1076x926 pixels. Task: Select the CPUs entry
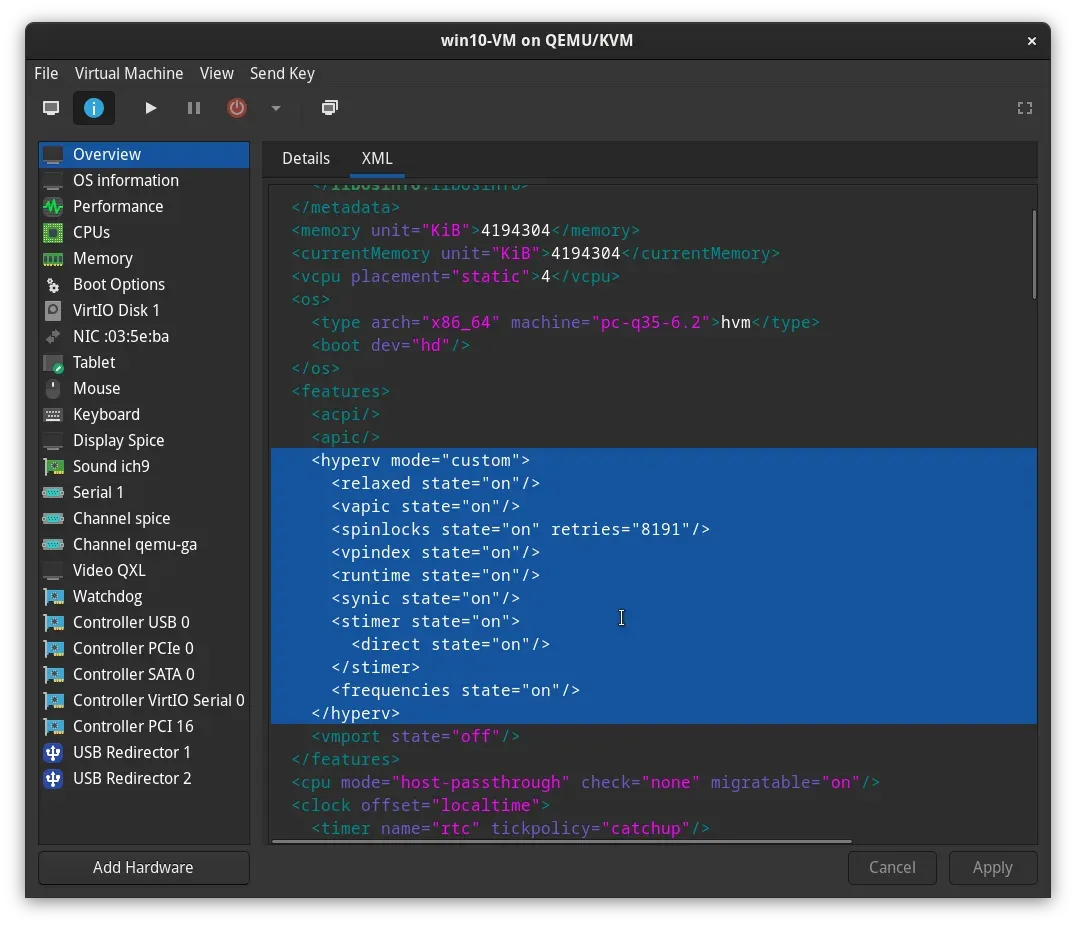[144, 233]
